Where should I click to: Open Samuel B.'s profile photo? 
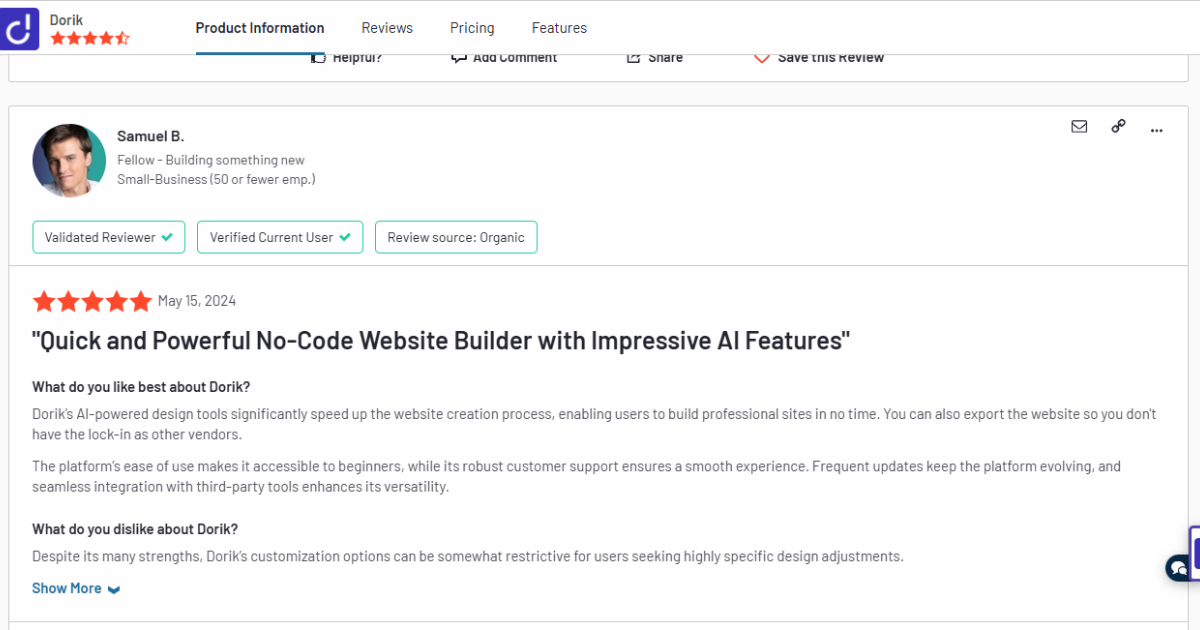(69, 160)
